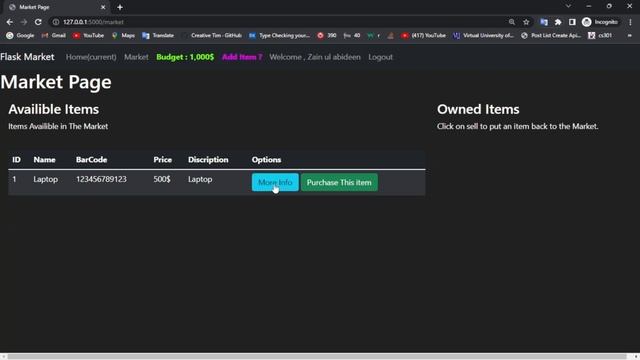Open Add Item ? nav link
The image size is (640, 360).
pyautogui.click(x=242, y=57)
